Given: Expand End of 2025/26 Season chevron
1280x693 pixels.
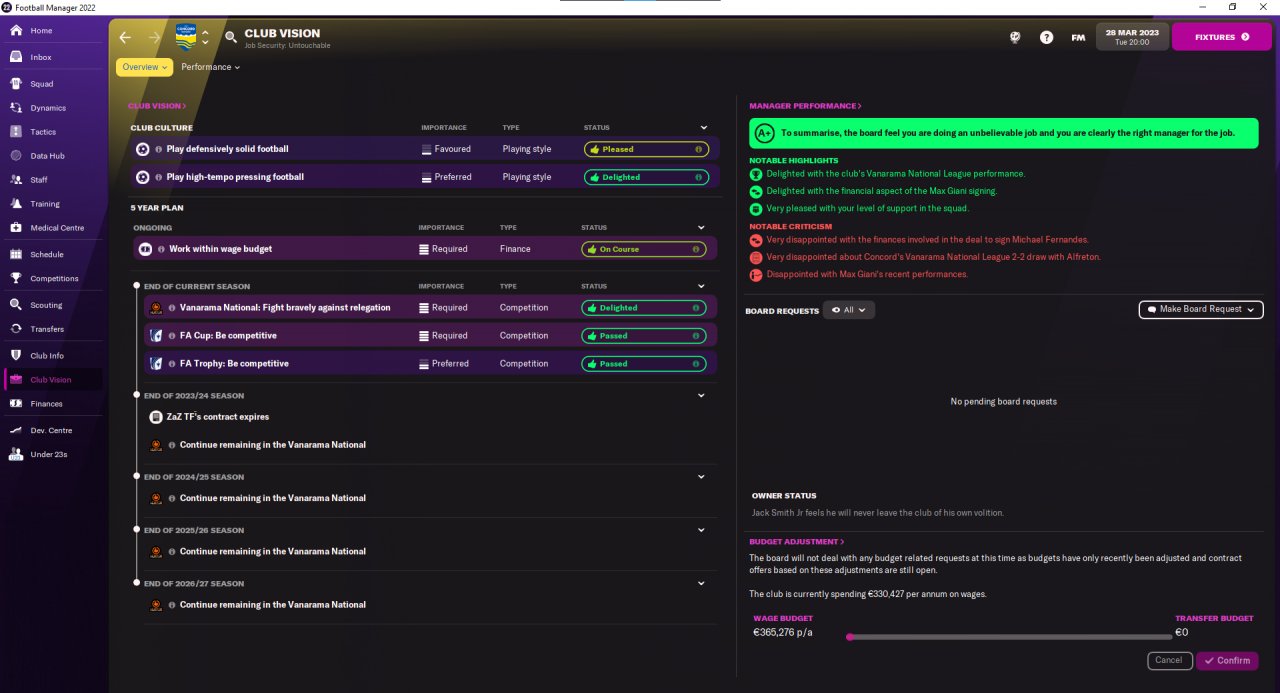Looking at the screenshot, I should click(x=702, y=530).
